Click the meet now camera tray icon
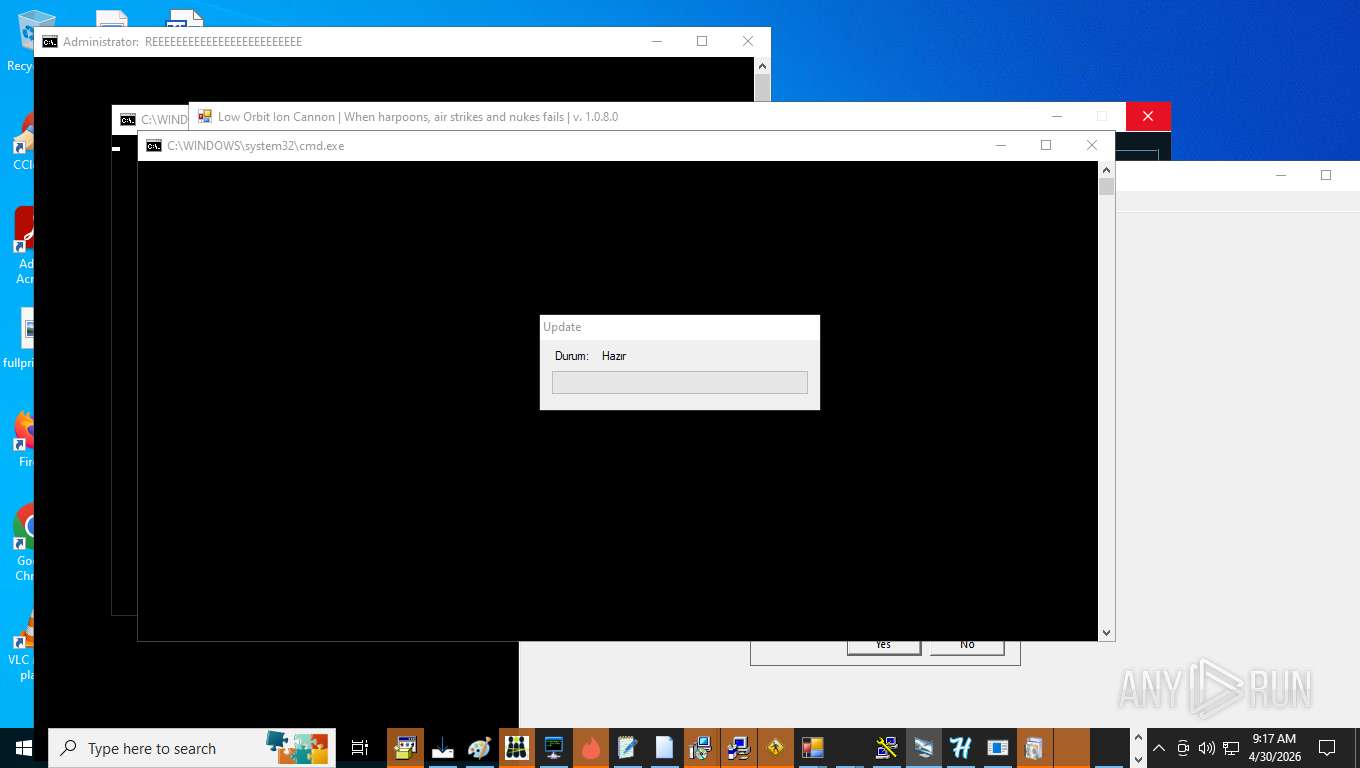The width and height of the screenshot is (1360, 768). coord(1183,748)
